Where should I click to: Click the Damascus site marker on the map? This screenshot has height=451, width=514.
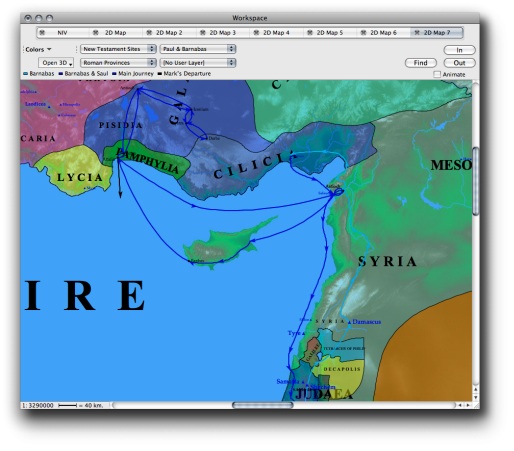pos(349,322)
